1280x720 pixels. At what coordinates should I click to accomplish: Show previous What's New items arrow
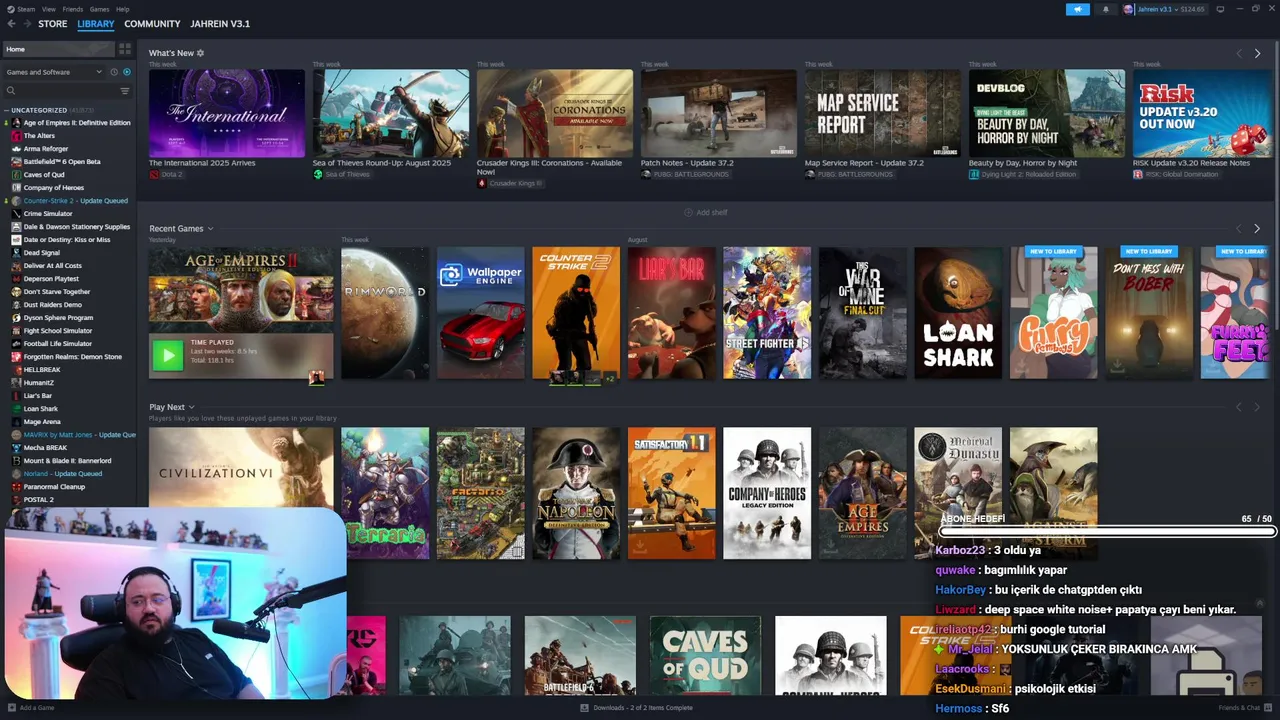point(1239,54)
